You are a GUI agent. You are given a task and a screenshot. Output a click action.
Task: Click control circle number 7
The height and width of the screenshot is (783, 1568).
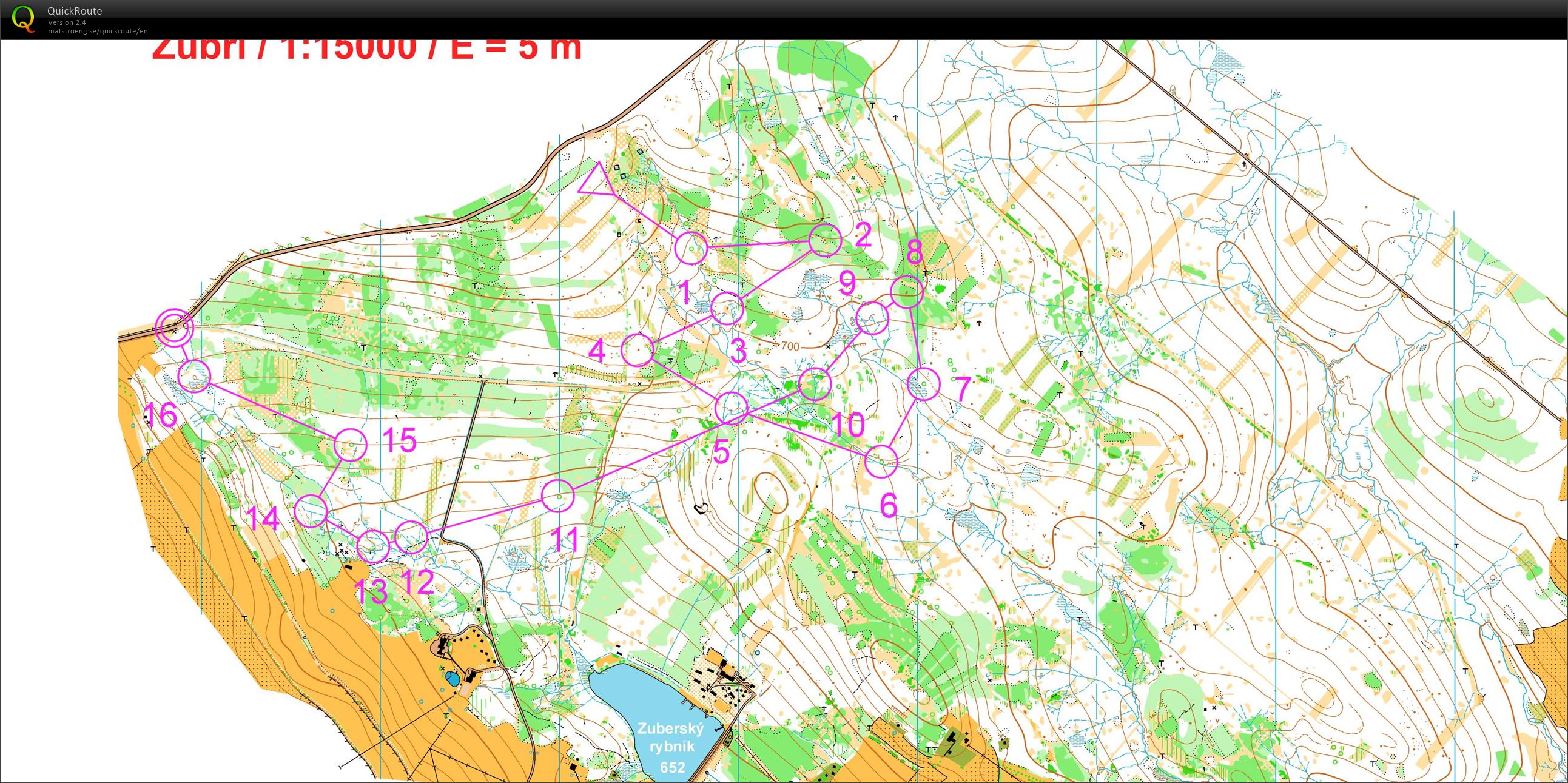point(923,384)
